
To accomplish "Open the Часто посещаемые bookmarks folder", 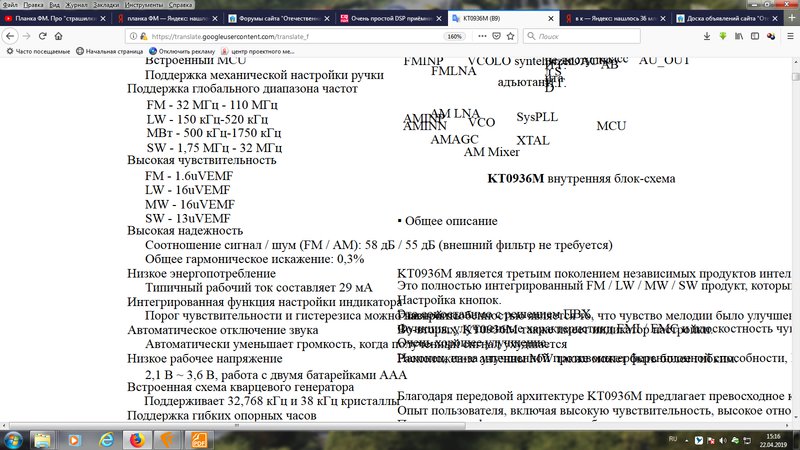I will 38,51.
